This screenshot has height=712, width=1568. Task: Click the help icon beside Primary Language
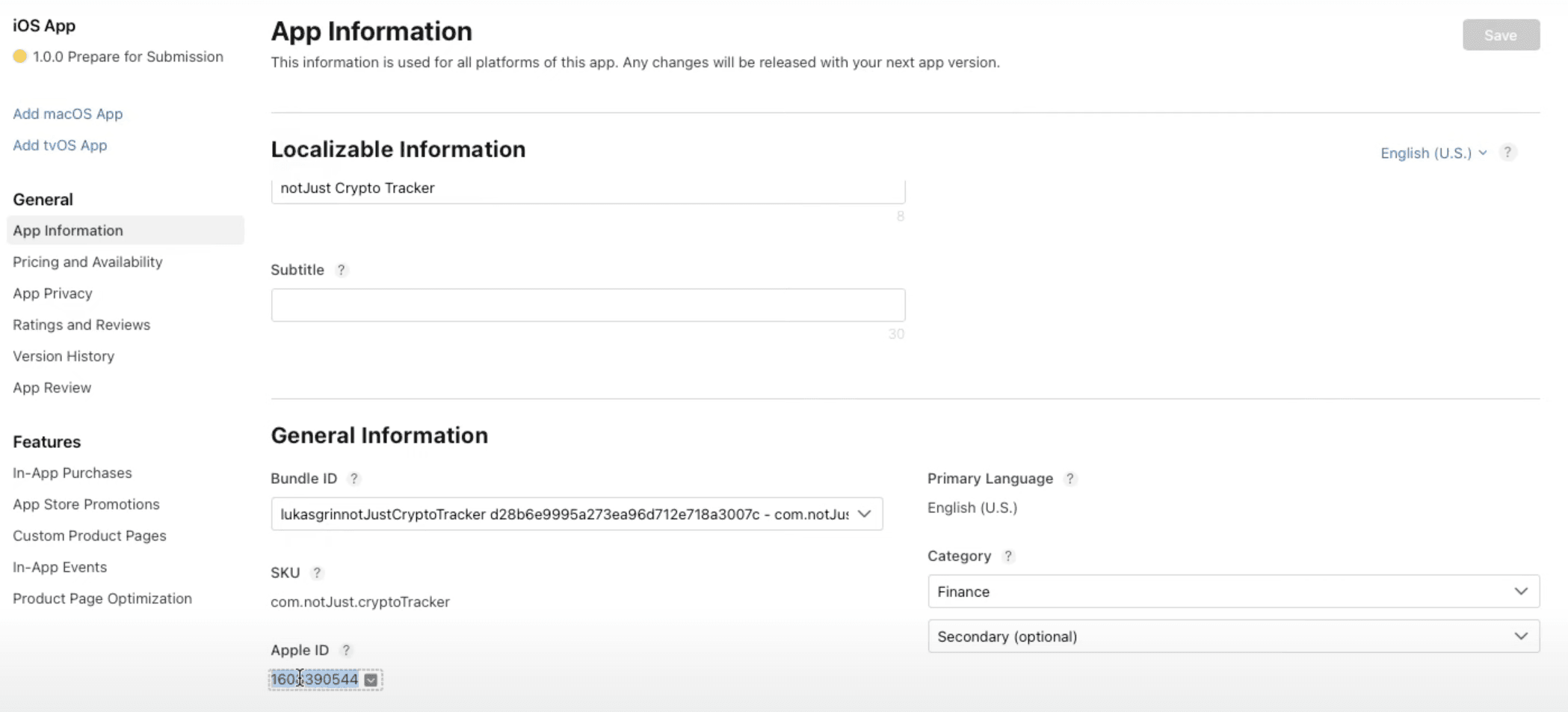point(1070,479)
